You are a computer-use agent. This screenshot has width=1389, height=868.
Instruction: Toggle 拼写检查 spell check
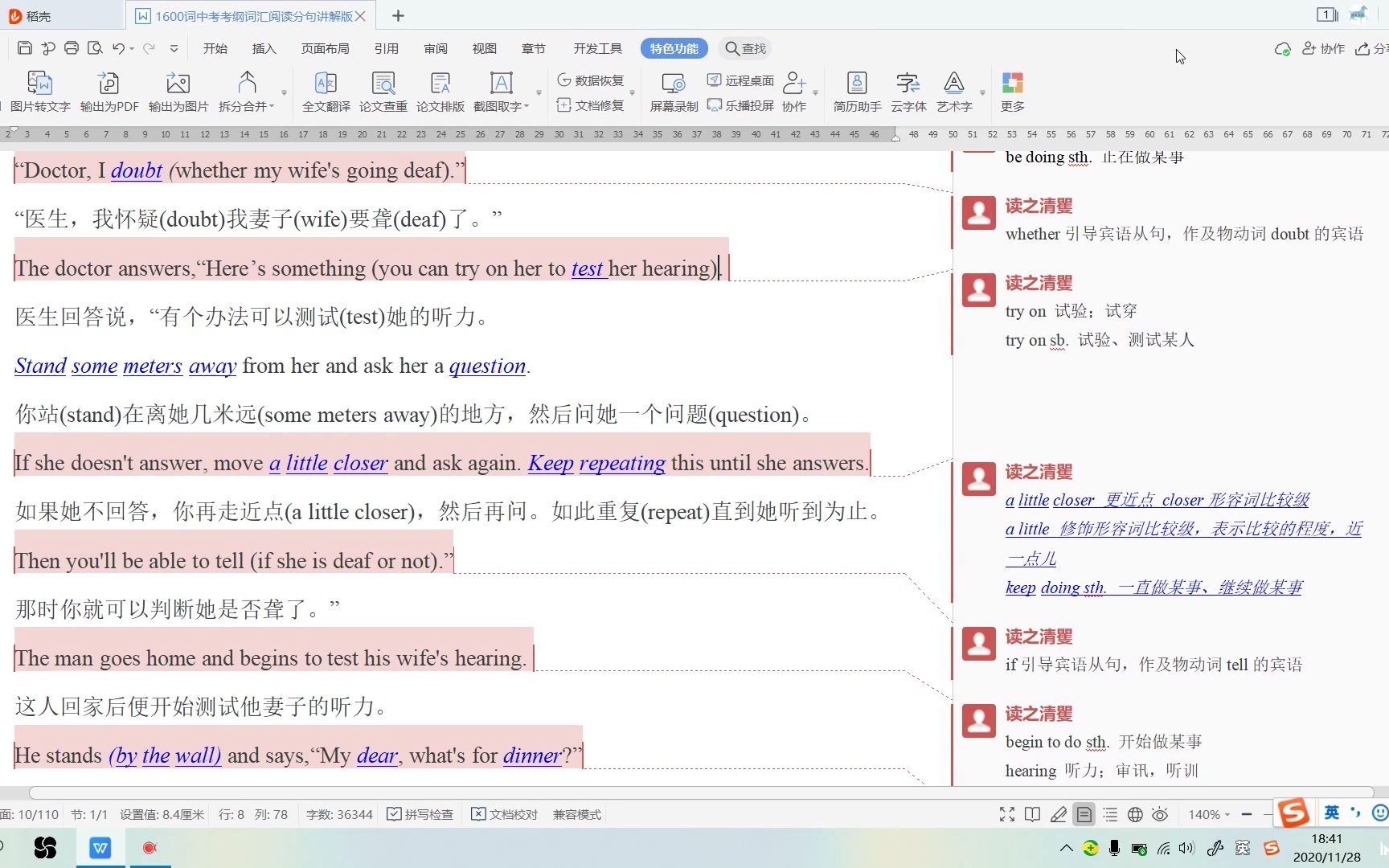tap(420, 814)
